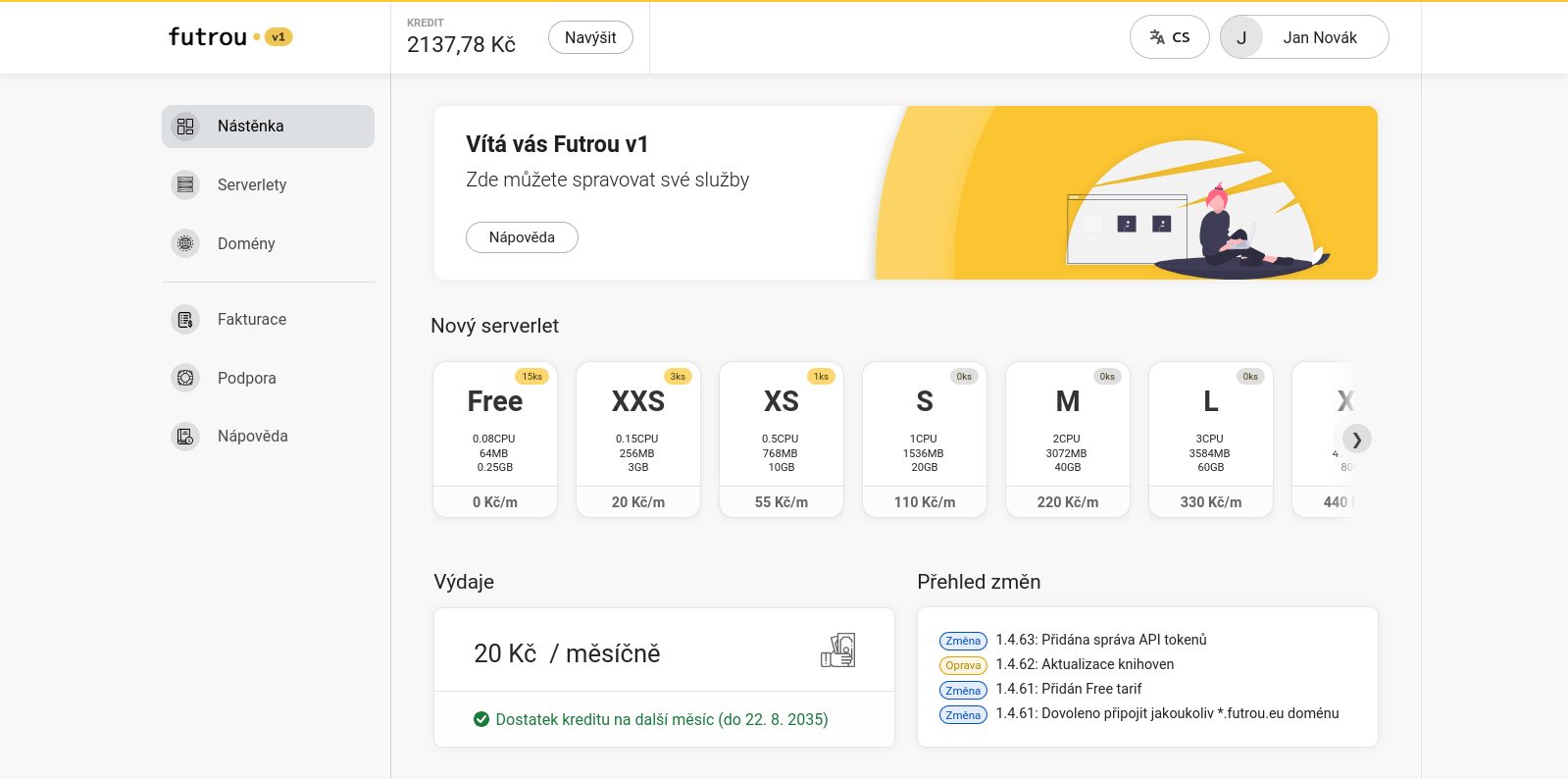Click the Nápověda button in welcome banner
This screenshot has height=779, width=1568.
pos(522,237)
